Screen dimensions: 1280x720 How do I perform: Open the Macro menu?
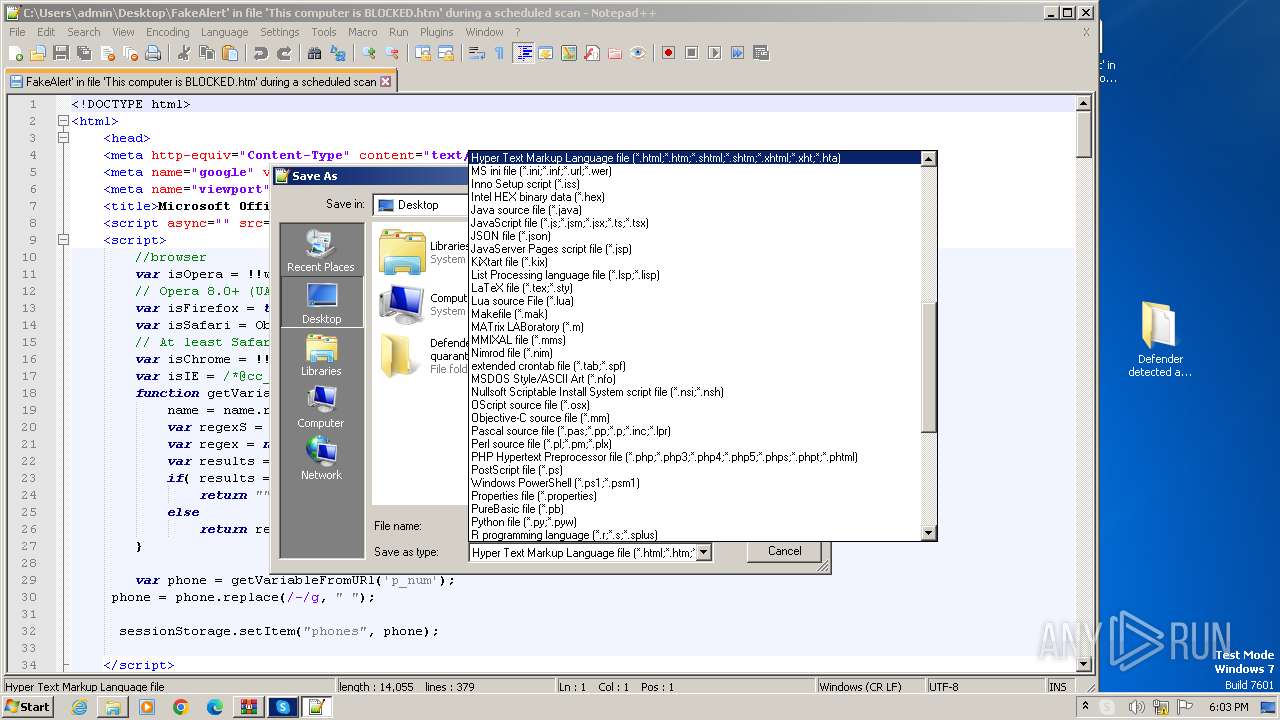click(x=363, y=32)
